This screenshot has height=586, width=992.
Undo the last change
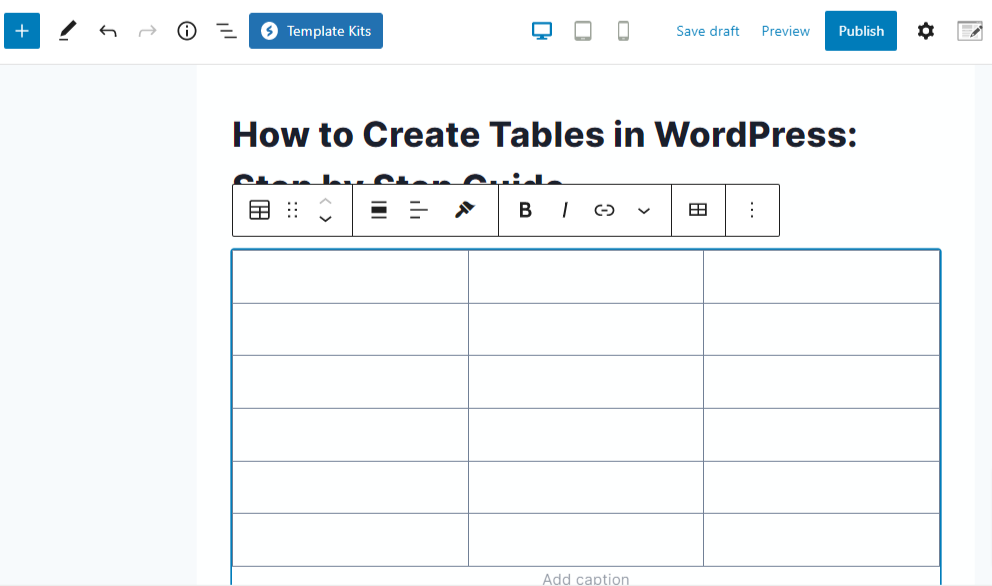(108, 31)
